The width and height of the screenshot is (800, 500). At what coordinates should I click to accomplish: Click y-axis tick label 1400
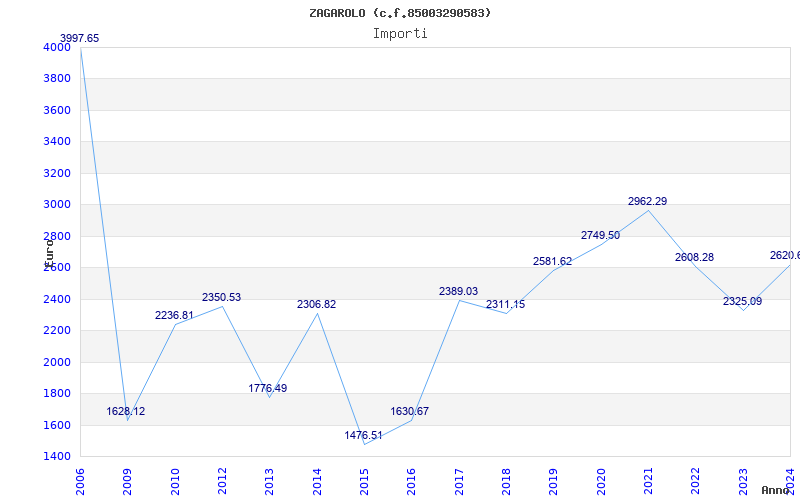click(57, 457)
